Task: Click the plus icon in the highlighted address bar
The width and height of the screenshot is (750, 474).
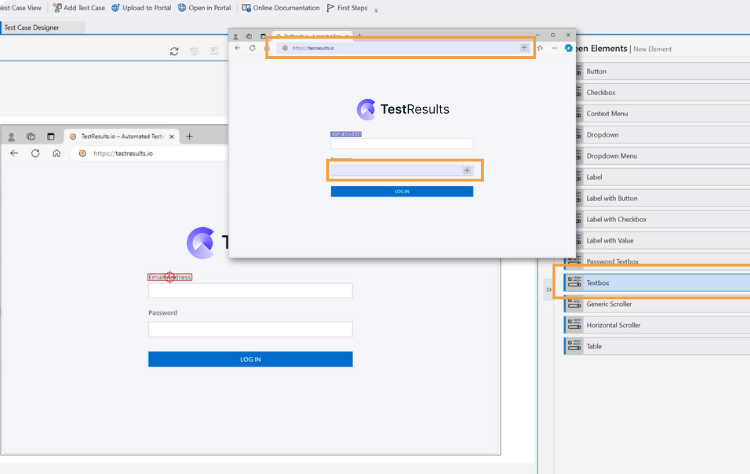Action: click(x=524, y=47)
